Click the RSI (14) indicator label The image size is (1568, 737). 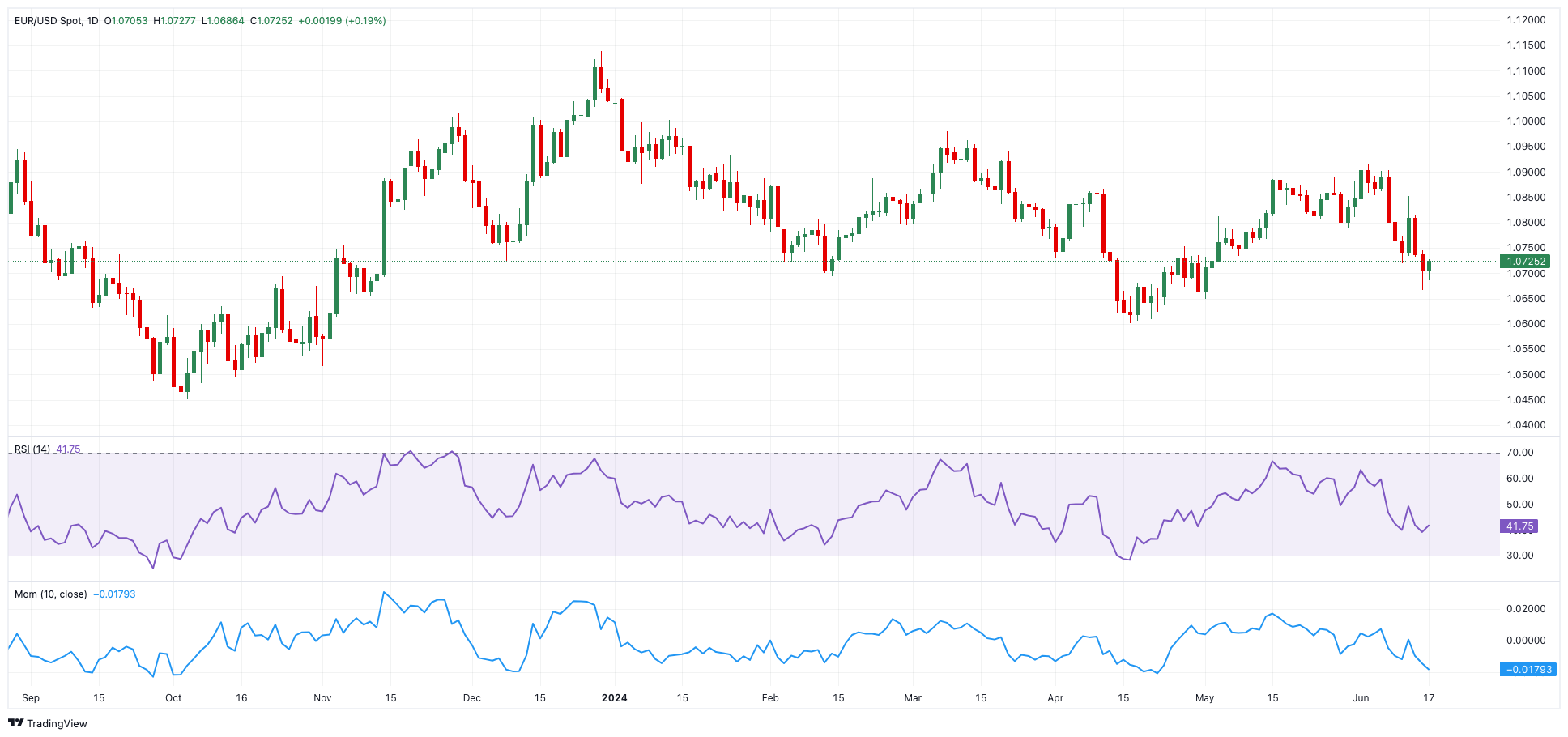(x=32, y=449)
